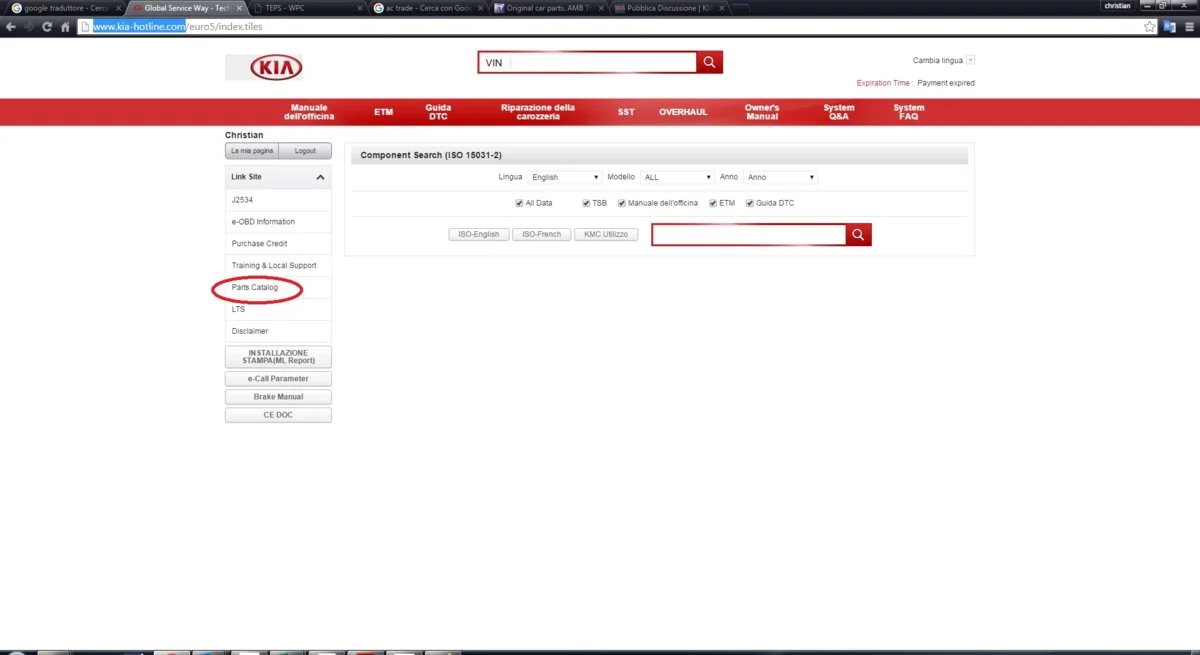Close the google traduttore tab

[118, 7]
